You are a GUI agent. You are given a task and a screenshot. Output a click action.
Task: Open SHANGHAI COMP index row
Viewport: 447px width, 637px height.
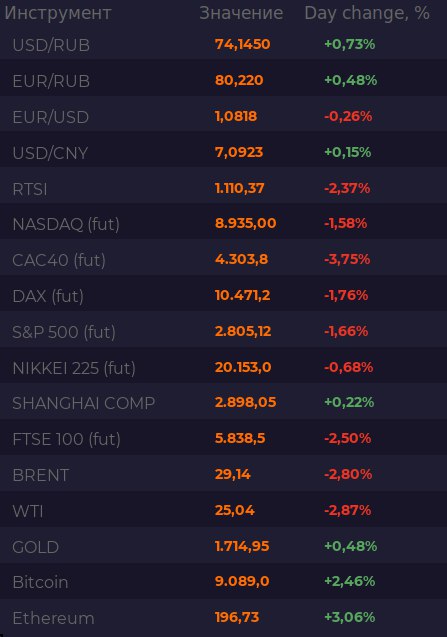[224, 403]
